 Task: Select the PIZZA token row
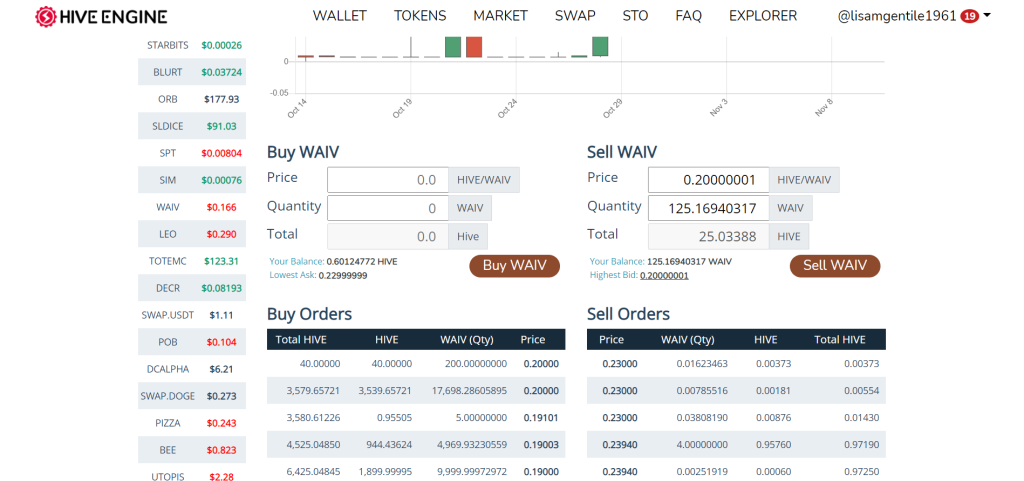coord(192,423)
